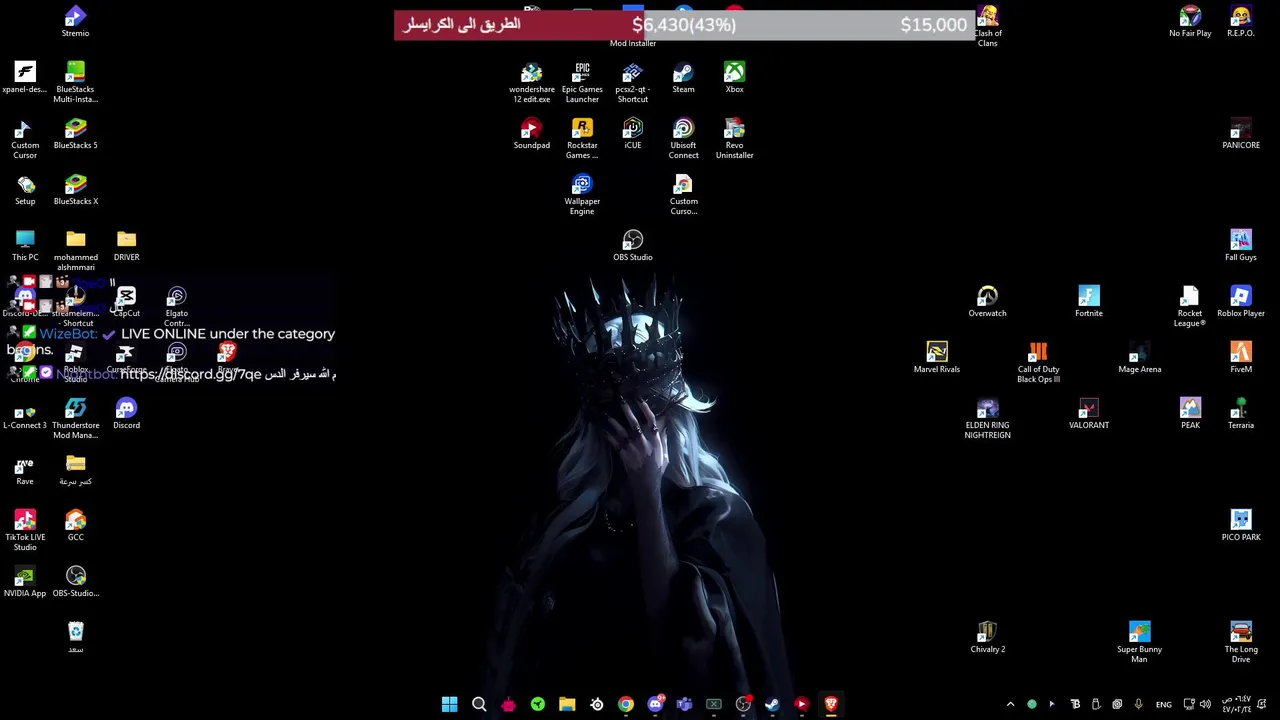Launch Chivalry 2 desktop icon
The image size is (1280, 720).
[987, 638]
